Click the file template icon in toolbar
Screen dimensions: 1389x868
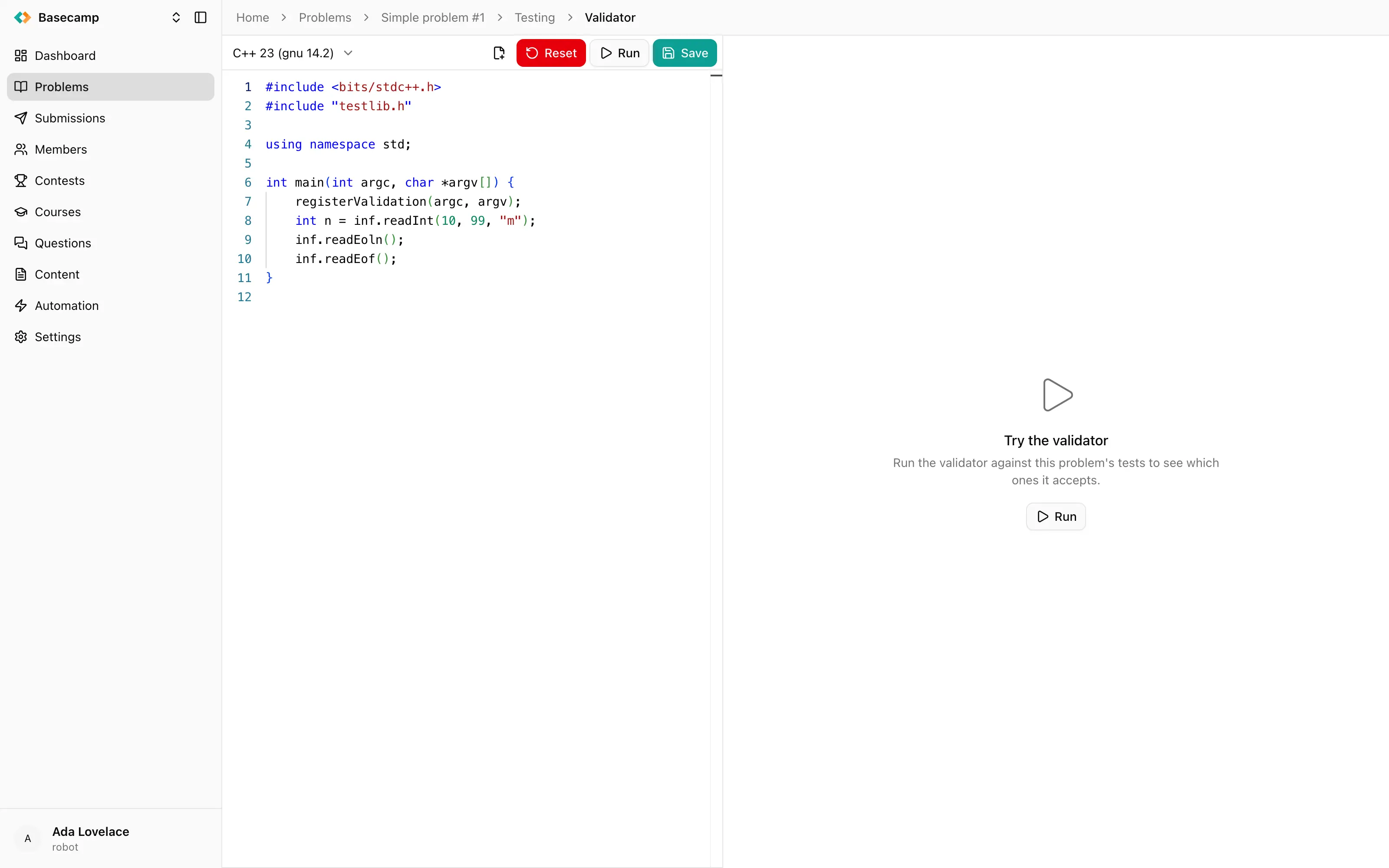pos(499,53)
